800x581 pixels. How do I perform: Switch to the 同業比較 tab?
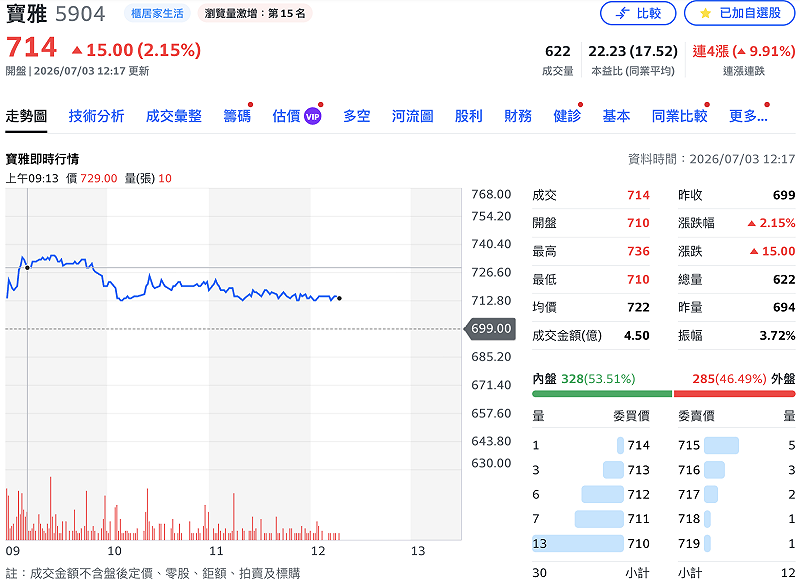[x=680, y=116]
